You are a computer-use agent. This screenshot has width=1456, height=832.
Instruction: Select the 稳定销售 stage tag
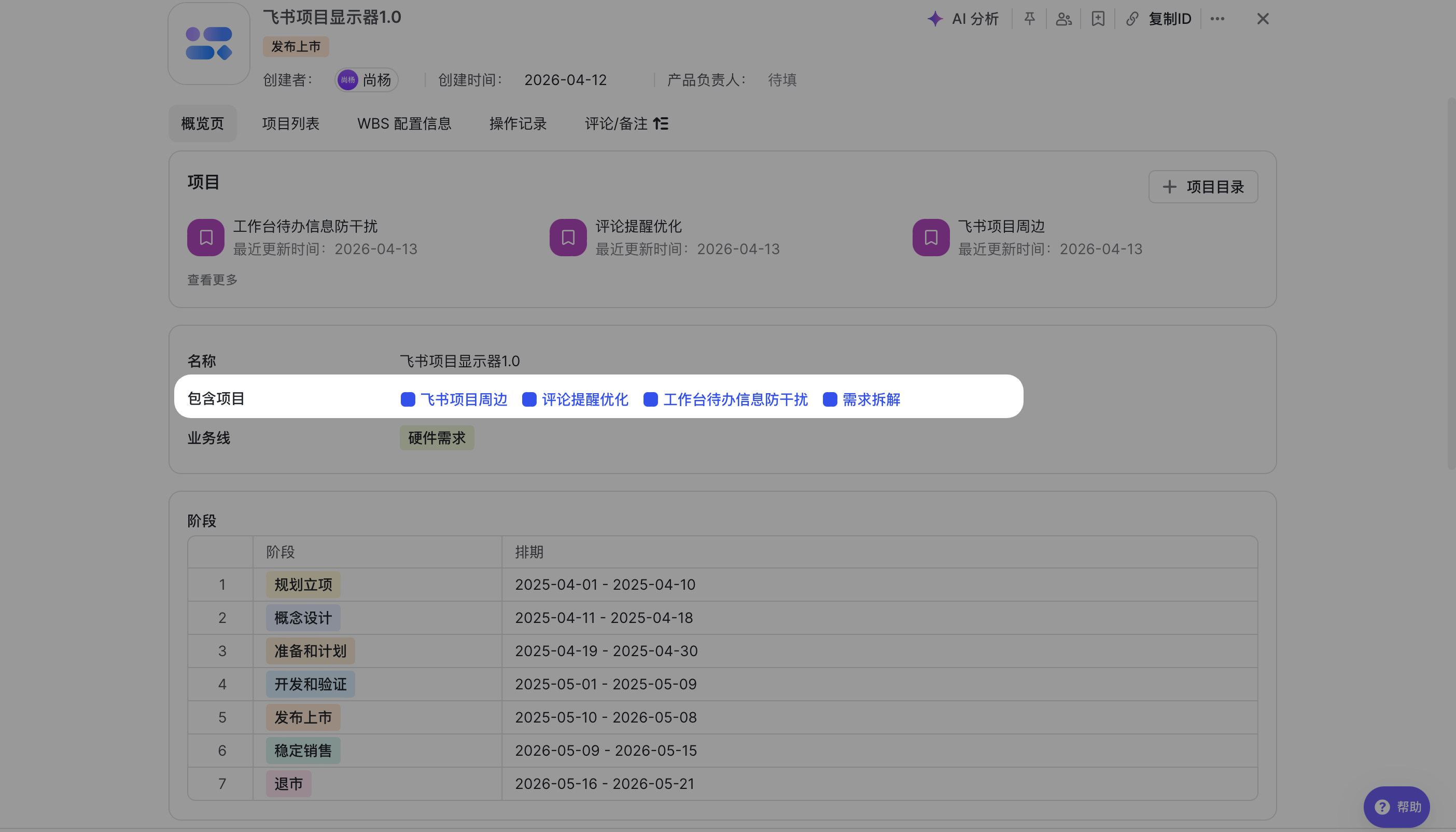tap(303, 750)
